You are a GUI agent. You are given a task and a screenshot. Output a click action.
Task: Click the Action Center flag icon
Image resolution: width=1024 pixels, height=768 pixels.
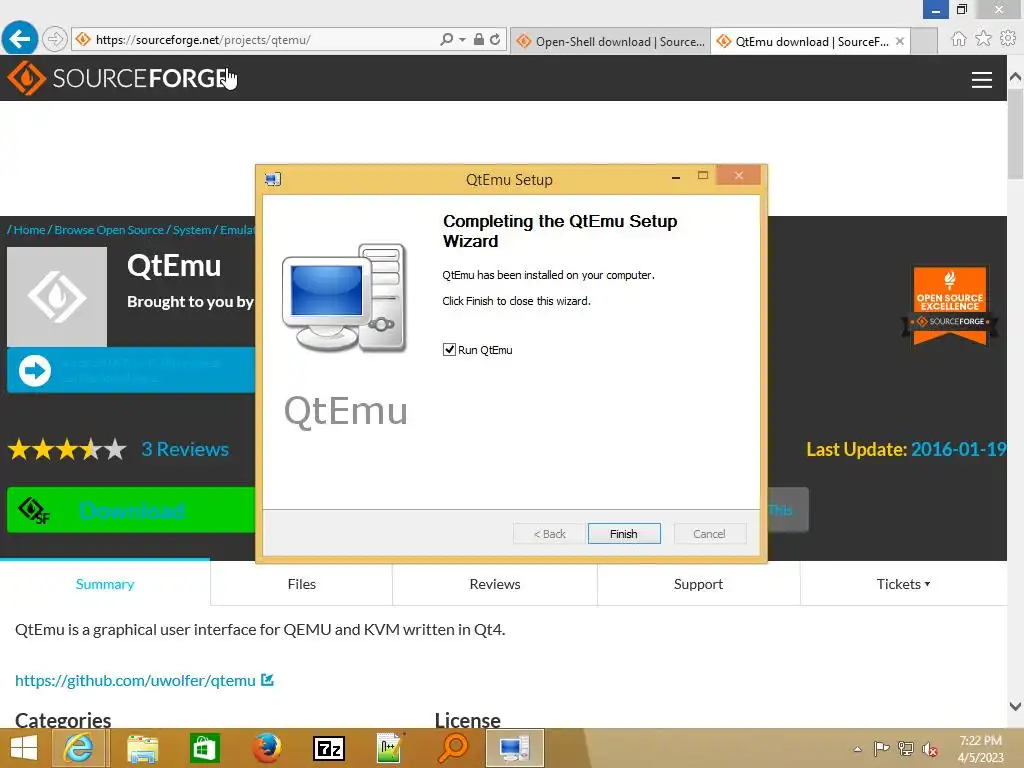[x=881, y=748]
